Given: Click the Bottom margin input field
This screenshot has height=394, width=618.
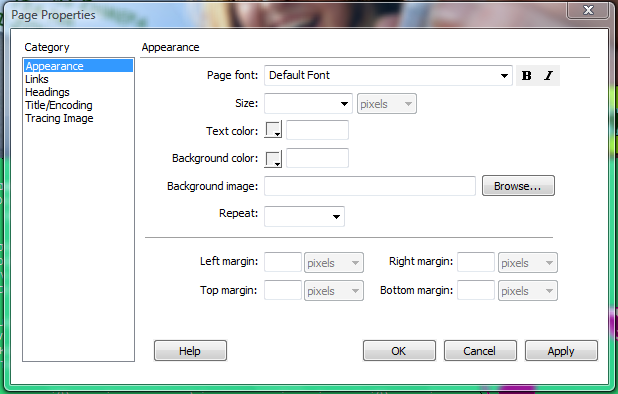Looking at the screenshot, I should coord(476,290).
